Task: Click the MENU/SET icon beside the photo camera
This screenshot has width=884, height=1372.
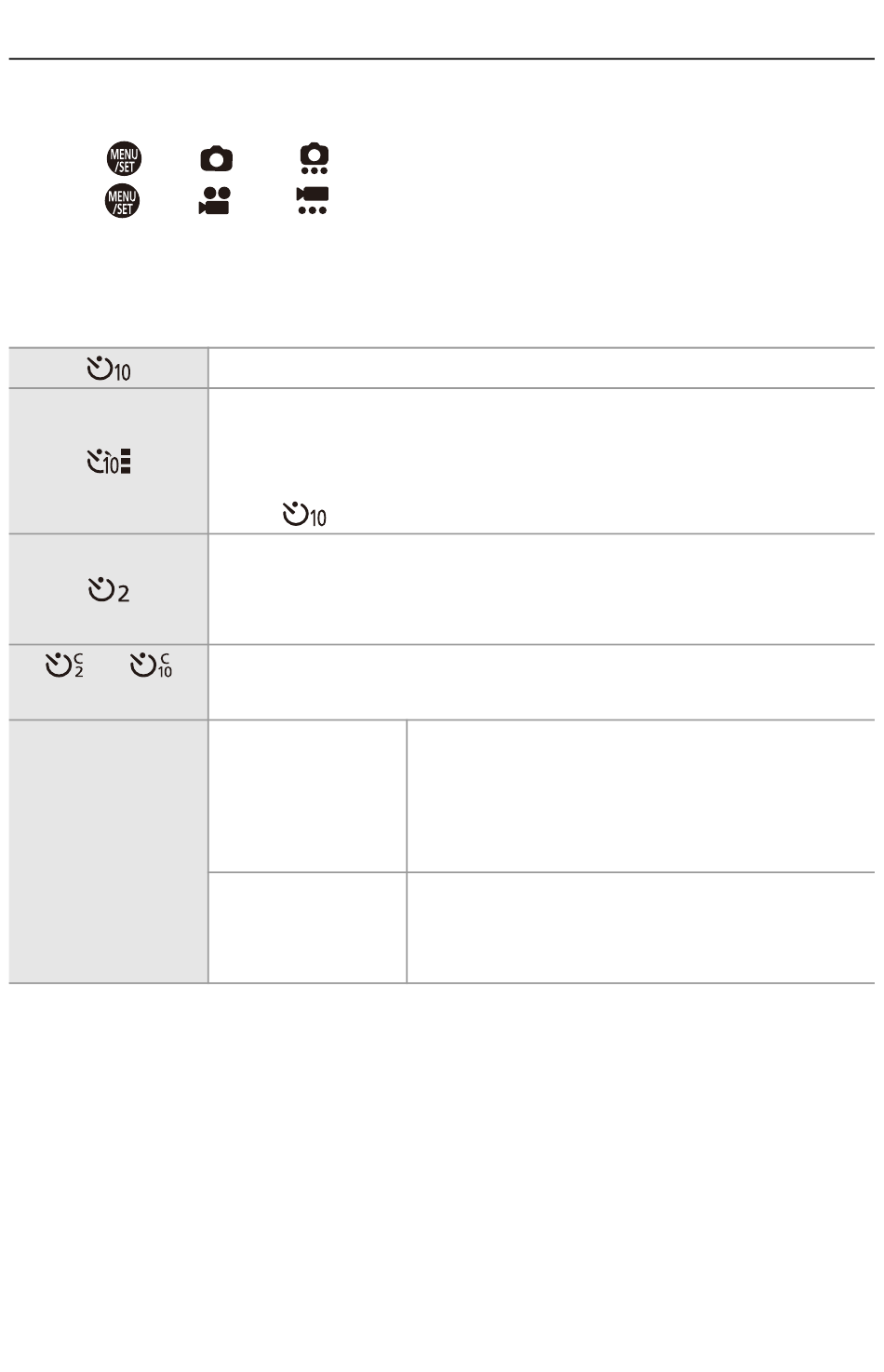Action: [122, 160]
